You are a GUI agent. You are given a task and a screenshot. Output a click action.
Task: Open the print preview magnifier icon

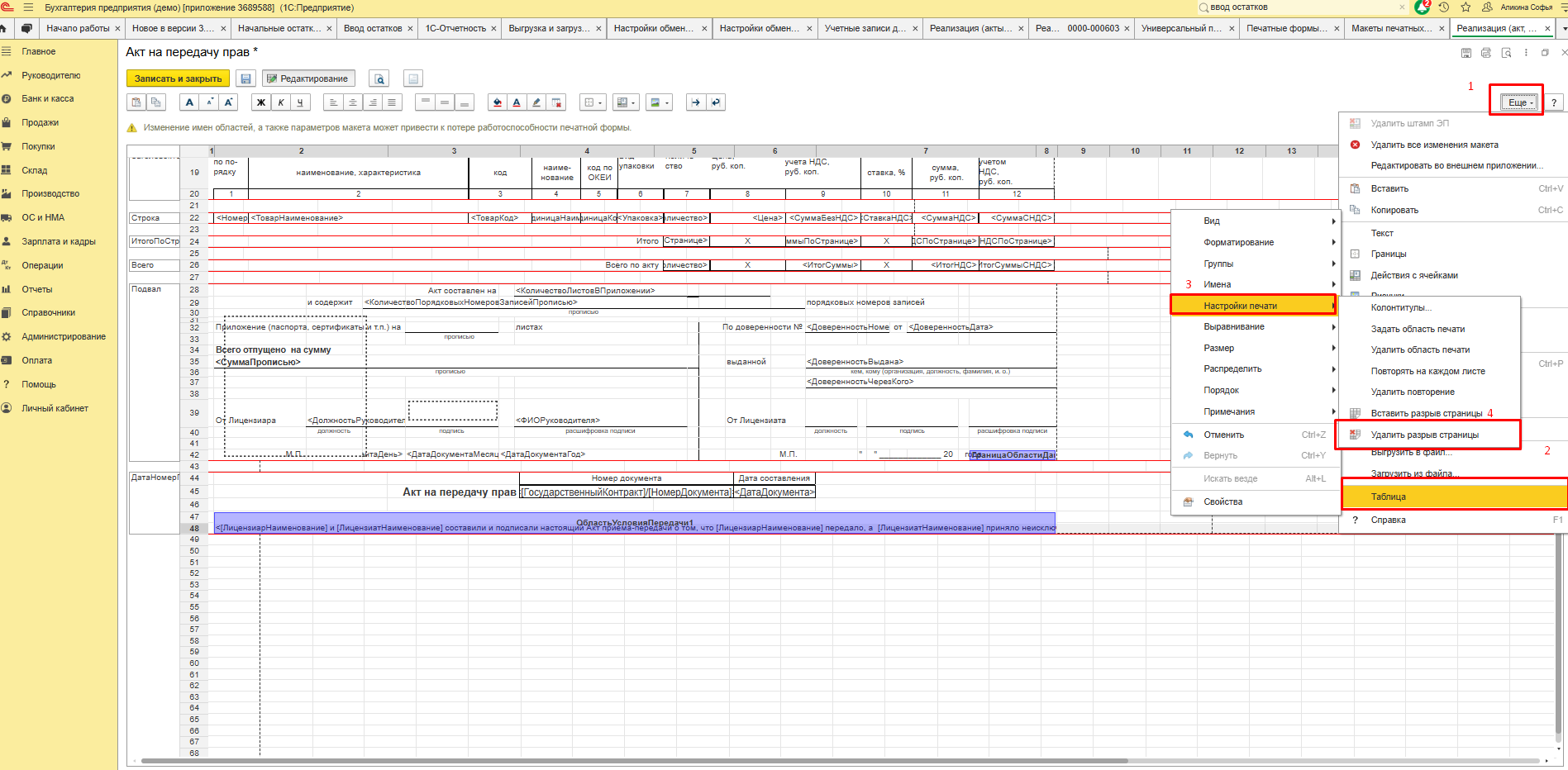(379, 78)
